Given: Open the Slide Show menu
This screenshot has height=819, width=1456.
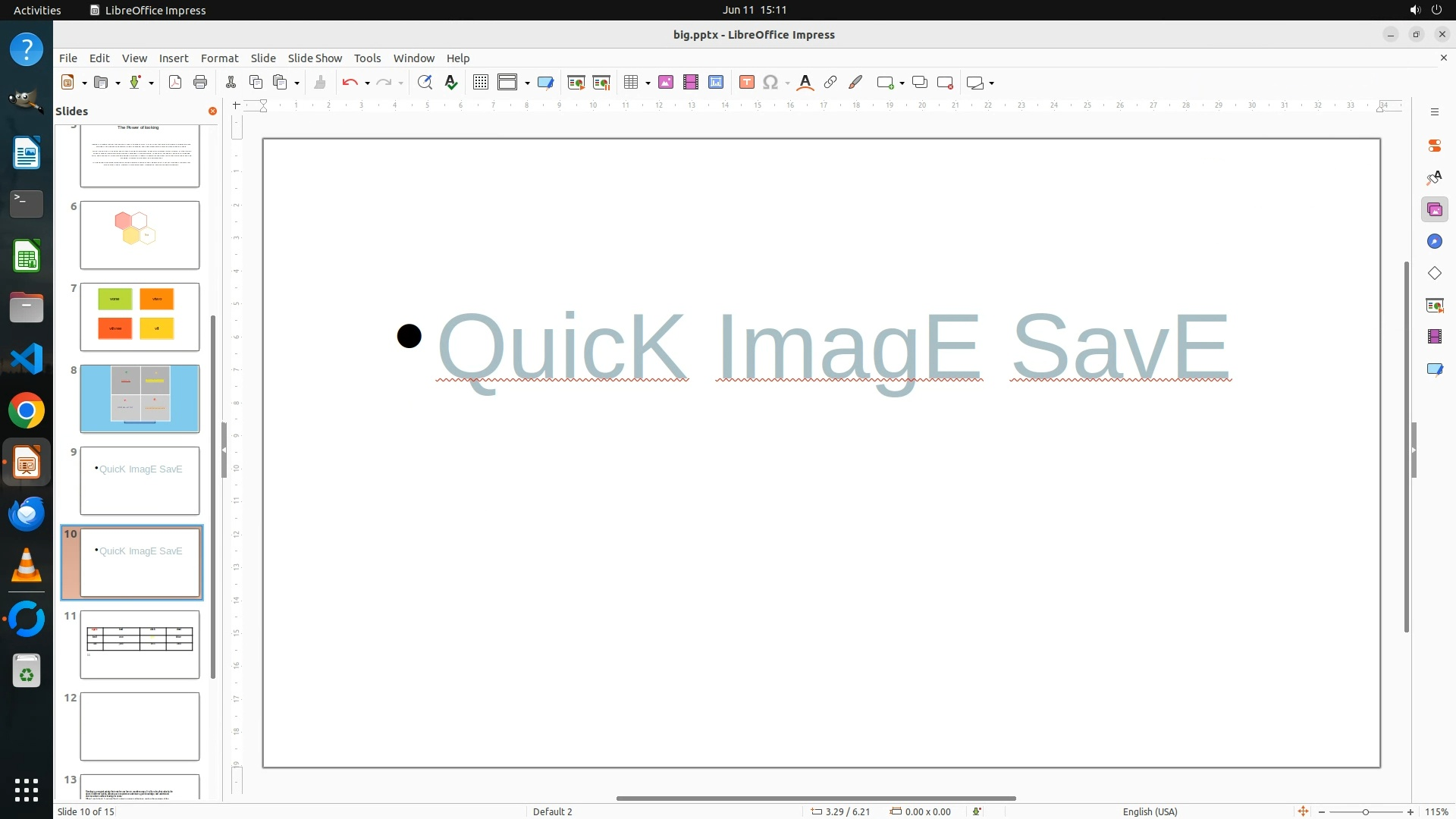Looking at the screenshot, I should pyautogui.click(x=315, y=58).
